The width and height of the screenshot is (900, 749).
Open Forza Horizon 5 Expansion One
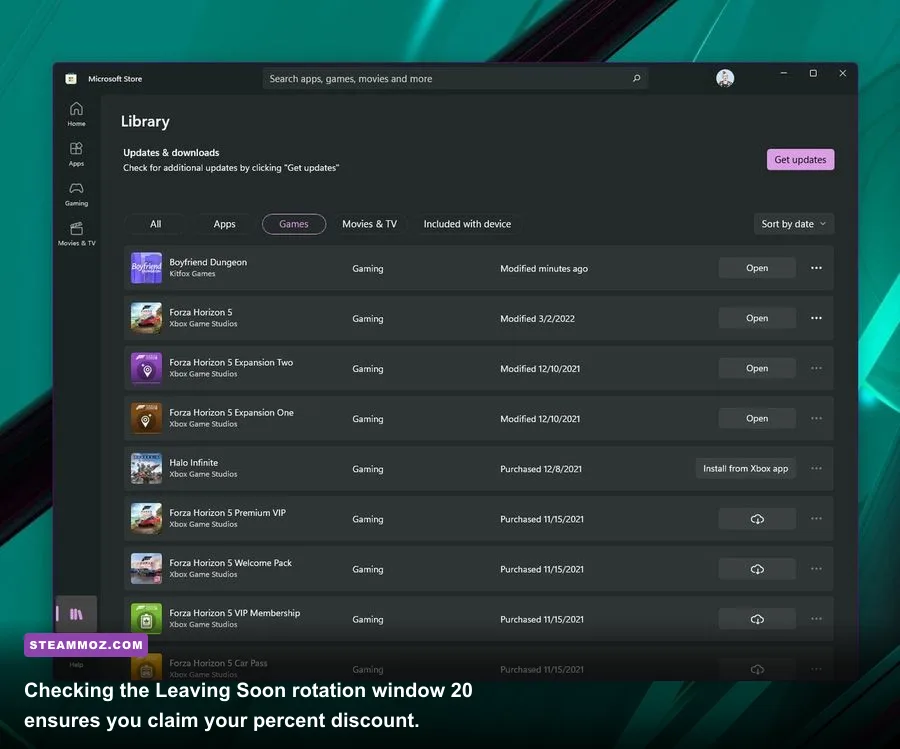(757, 418)
